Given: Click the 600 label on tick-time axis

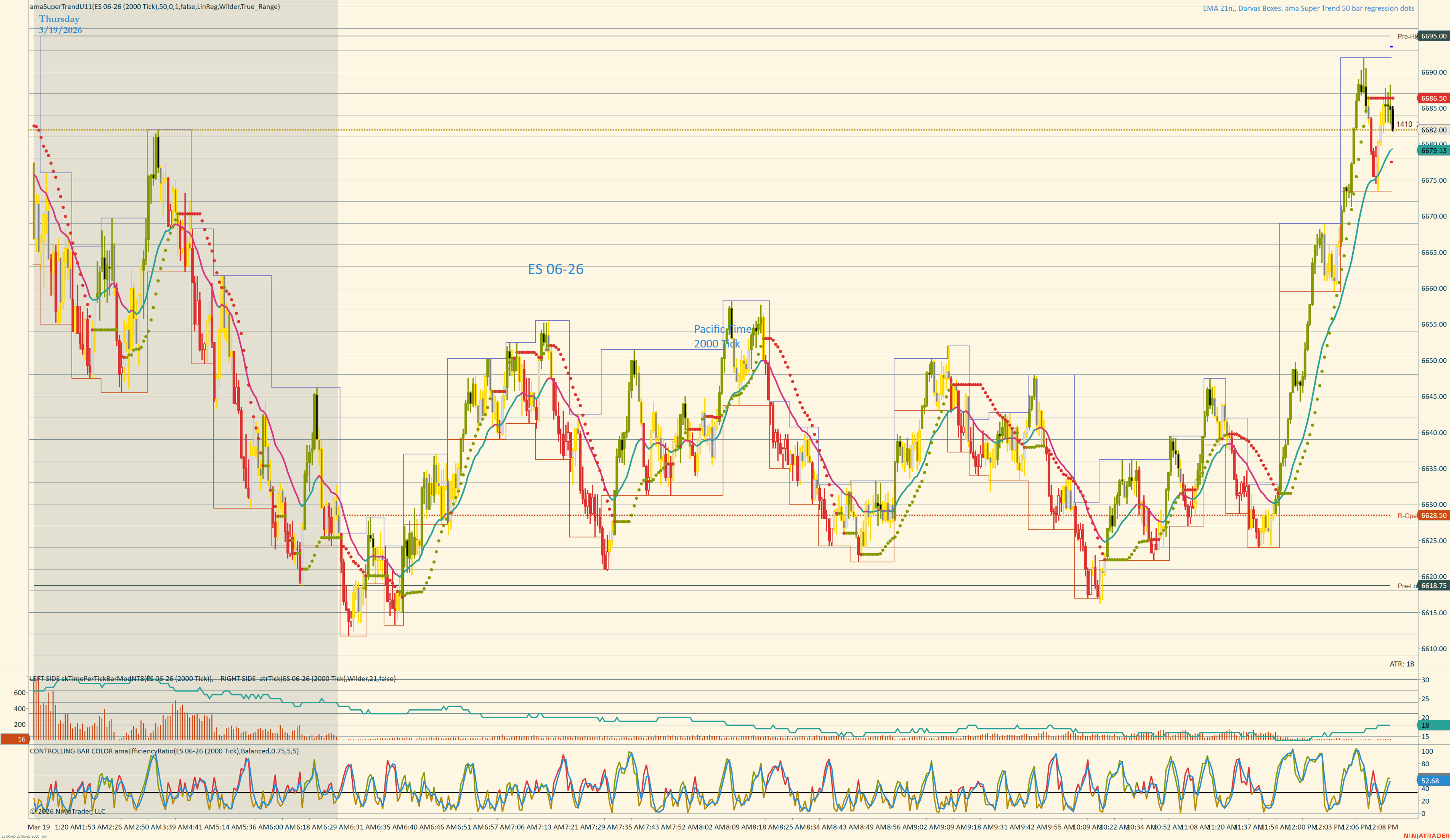Looking at the screenshot, I should [20, 693].
